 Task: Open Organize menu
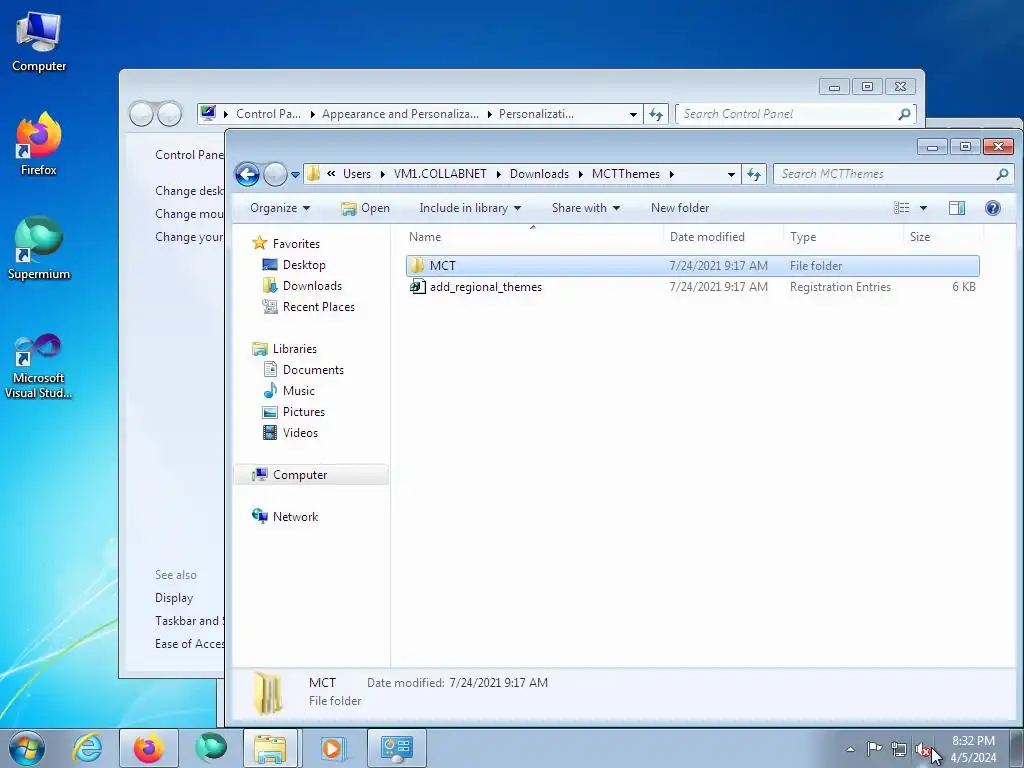click(x=280, y=208)
